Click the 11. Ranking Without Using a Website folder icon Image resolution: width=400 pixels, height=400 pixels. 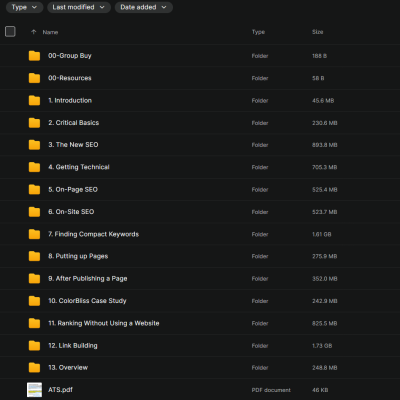(34, 323)
